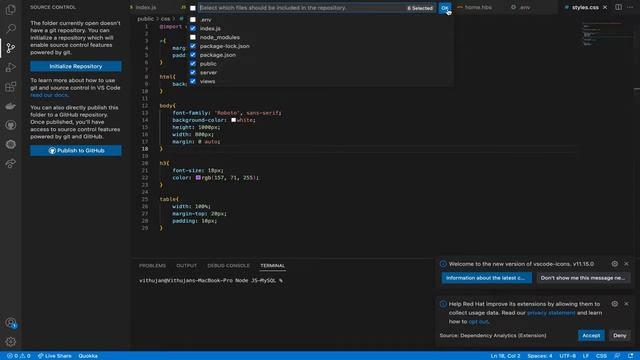The width and height of the screenshot is (640, 360).
Task: Change indentation via 'Spaces: 4'
Action: point(540,356)
